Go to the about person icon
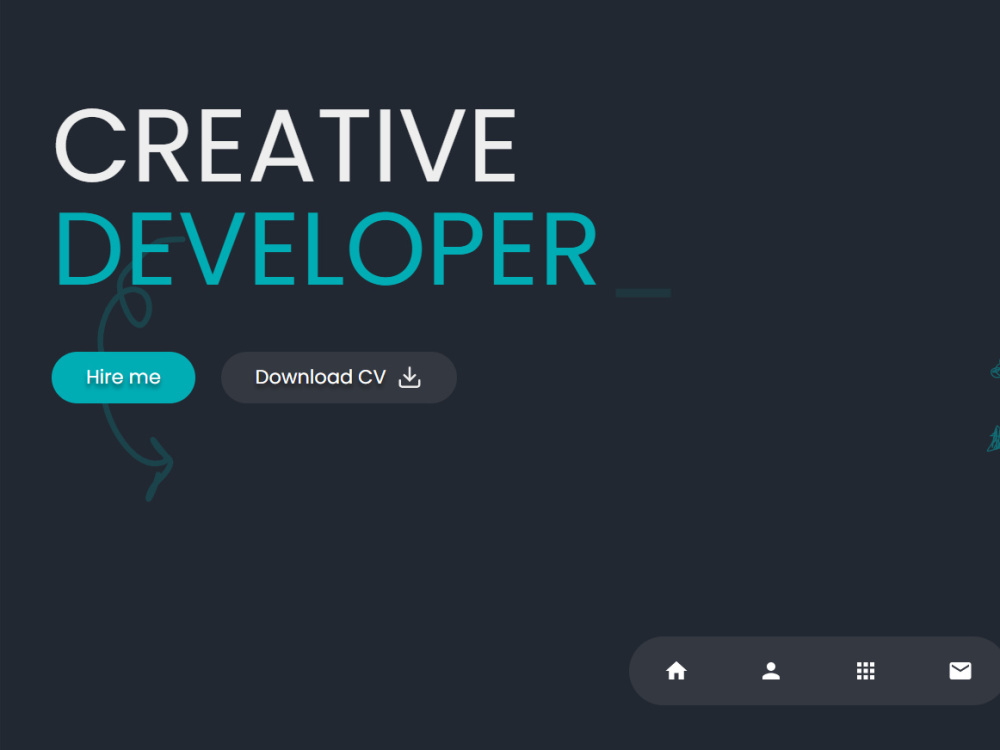The image size is (1000, 750). click(770, 671)
